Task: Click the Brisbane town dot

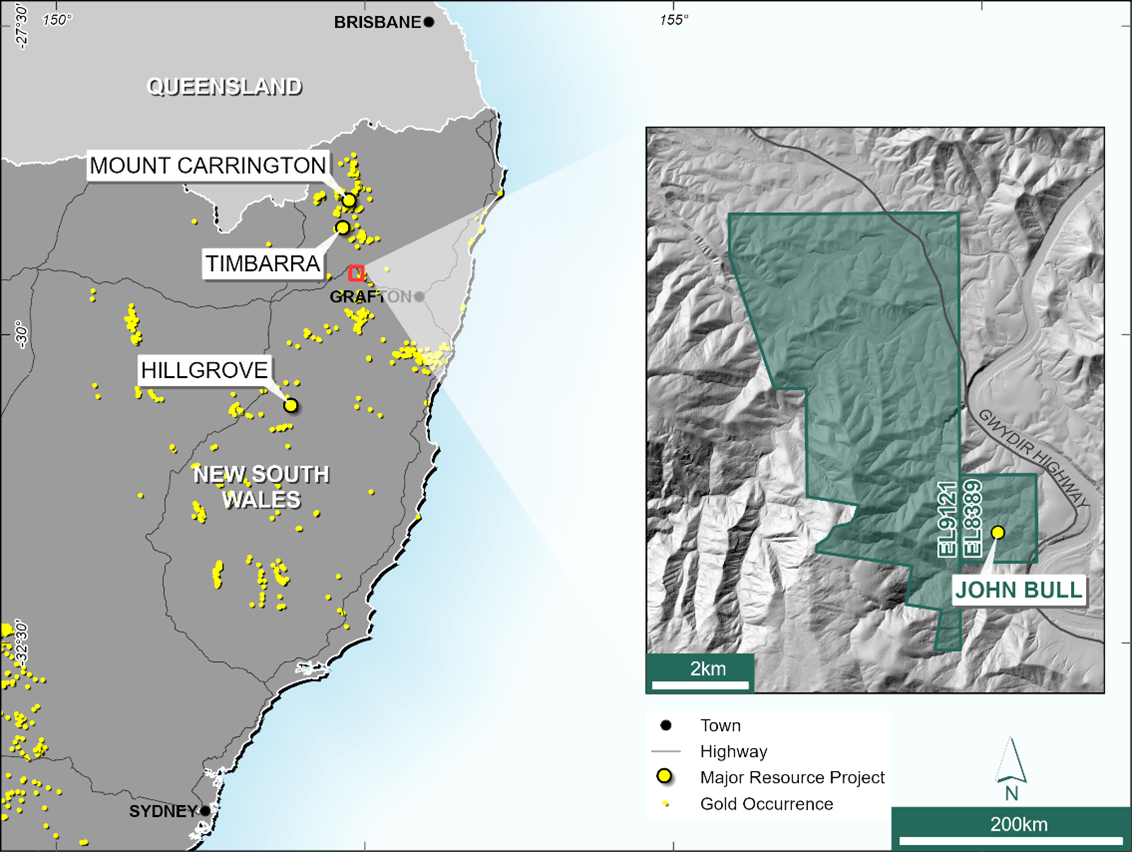Action: tap(429, 22)
